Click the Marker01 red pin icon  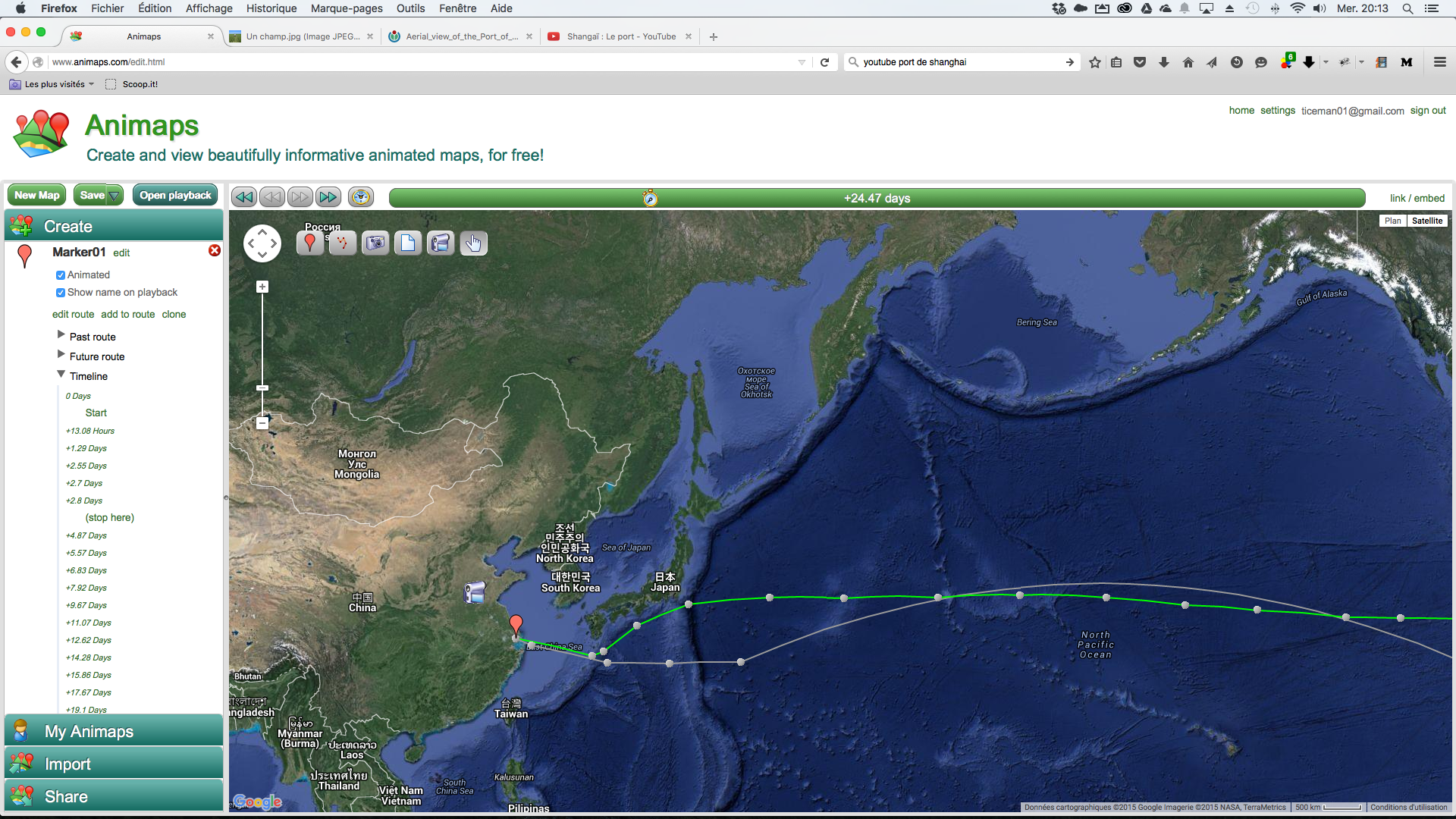click(24, 256)
